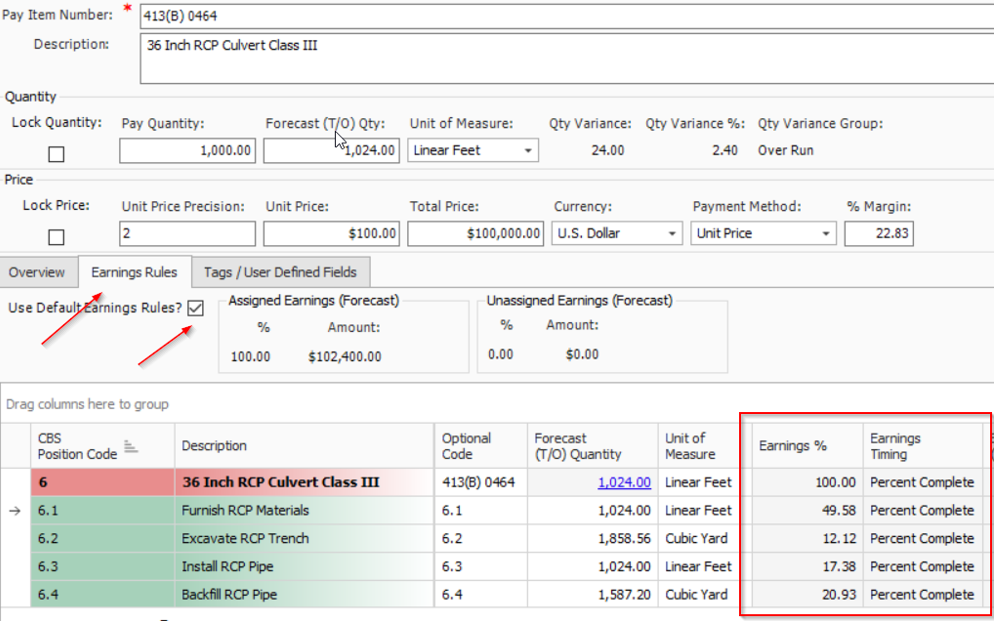Screen dimensions: 994x621
Task: Toggle the Lock Quantity checkbox
Action: pyautogui.click(x=57, y=154)
